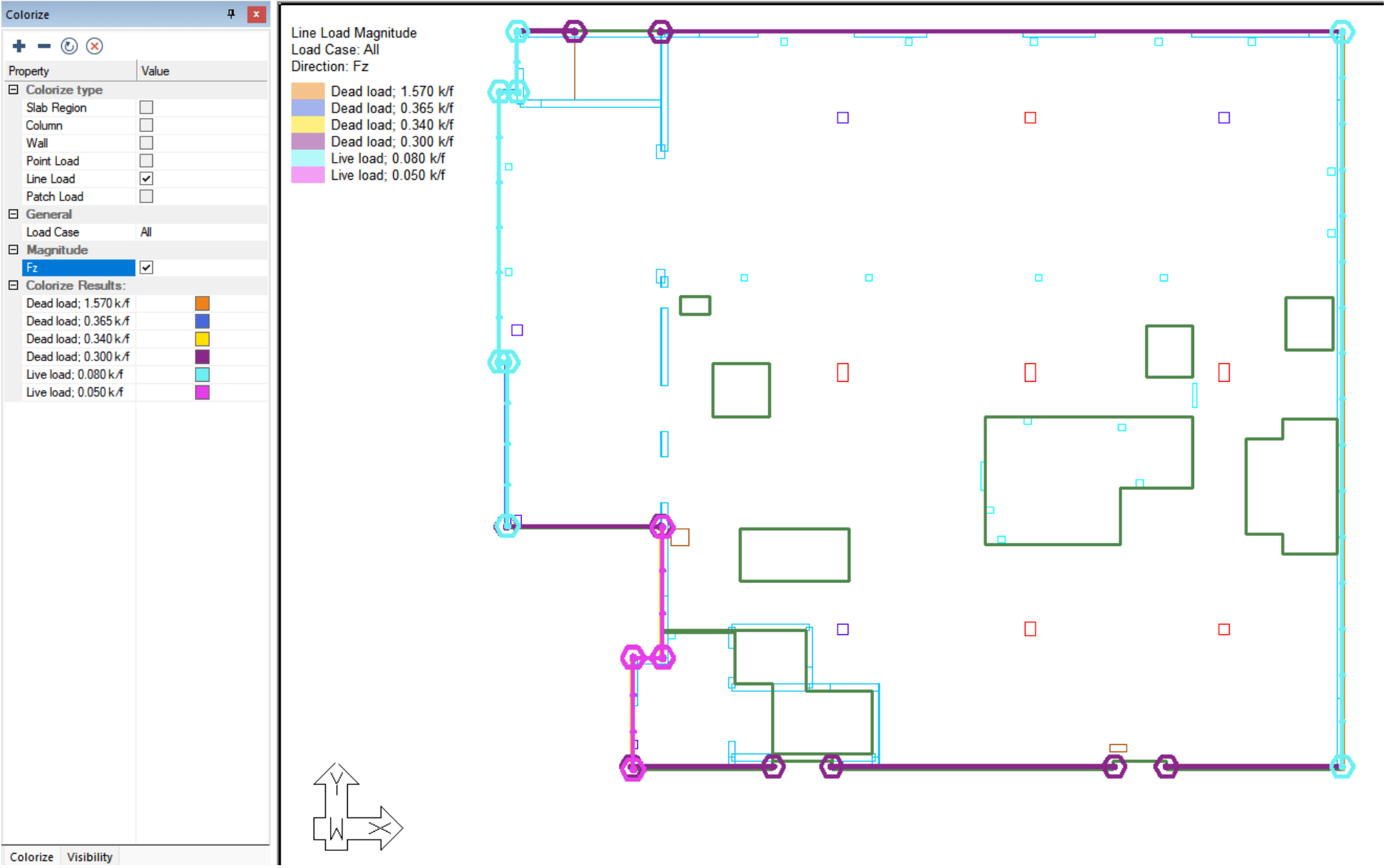
Task: Click the minus remove icon in Colorize toolbar
Action: [44, 46]
